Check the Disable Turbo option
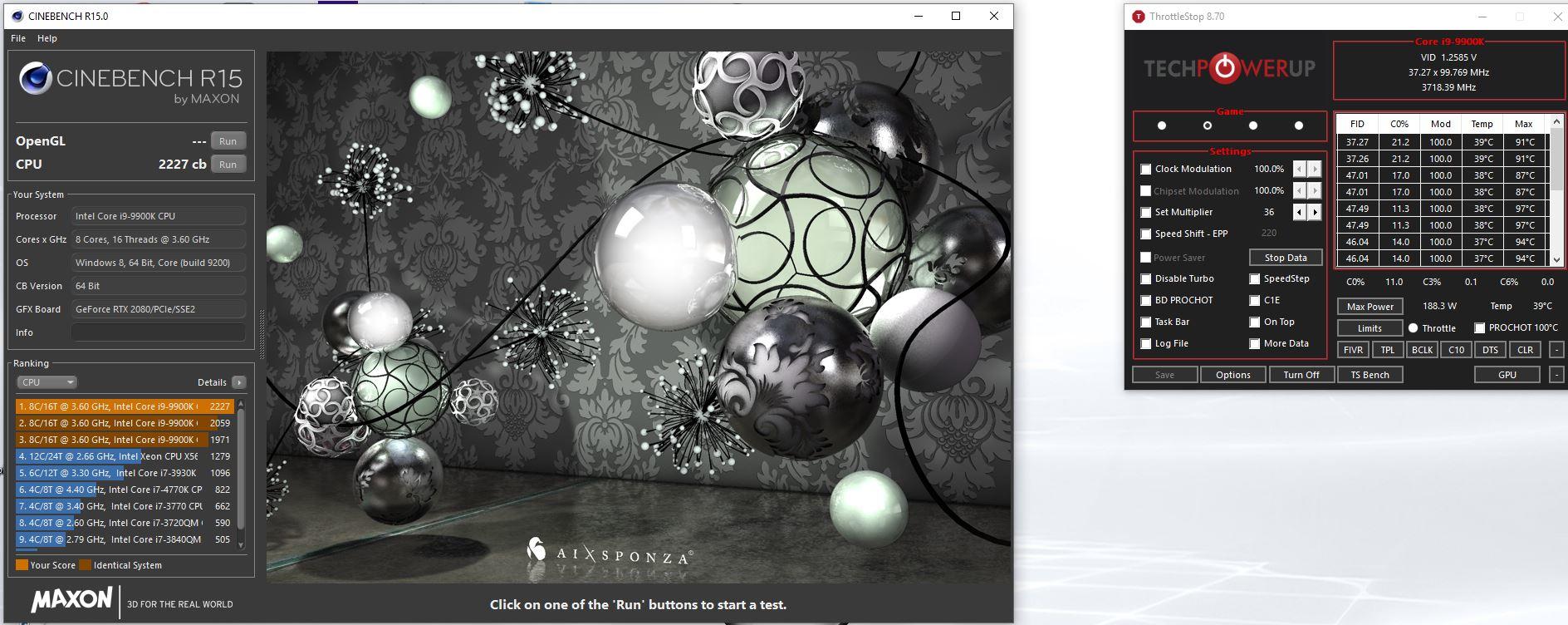 click(1146, 279)
